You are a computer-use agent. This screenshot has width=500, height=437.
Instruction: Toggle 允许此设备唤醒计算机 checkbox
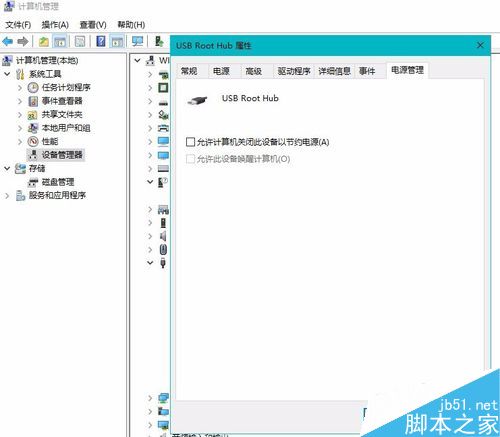tap(190, 159)
